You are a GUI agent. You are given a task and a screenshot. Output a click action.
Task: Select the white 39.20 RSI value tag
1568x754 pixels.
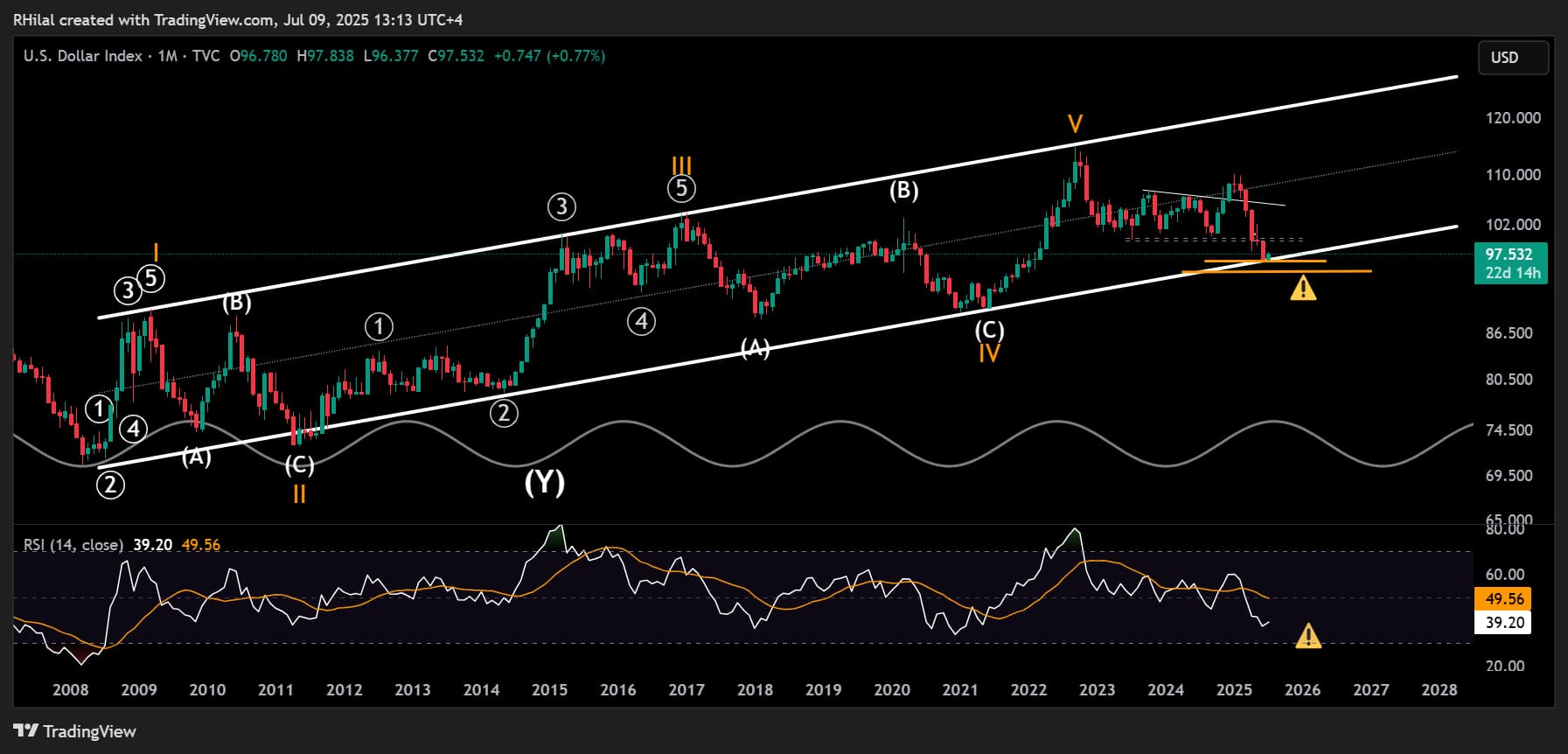tap(1504, 623)
